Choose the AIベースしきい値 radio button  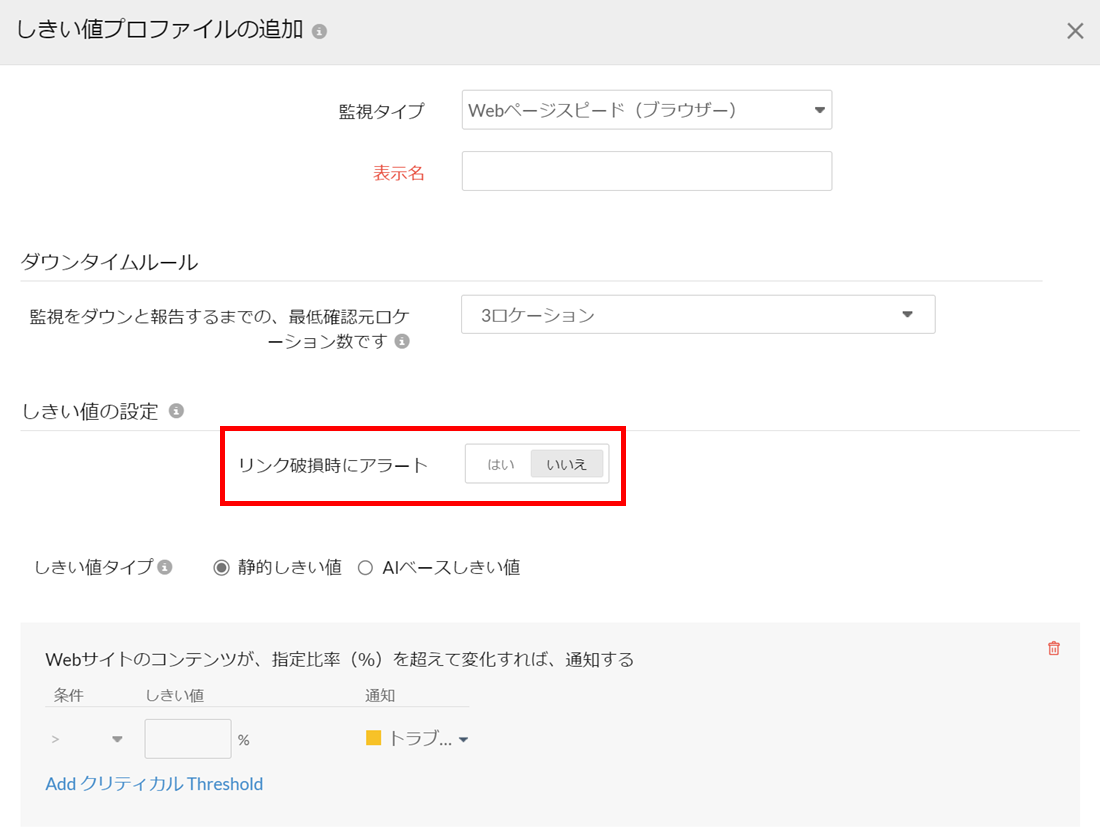365,567
